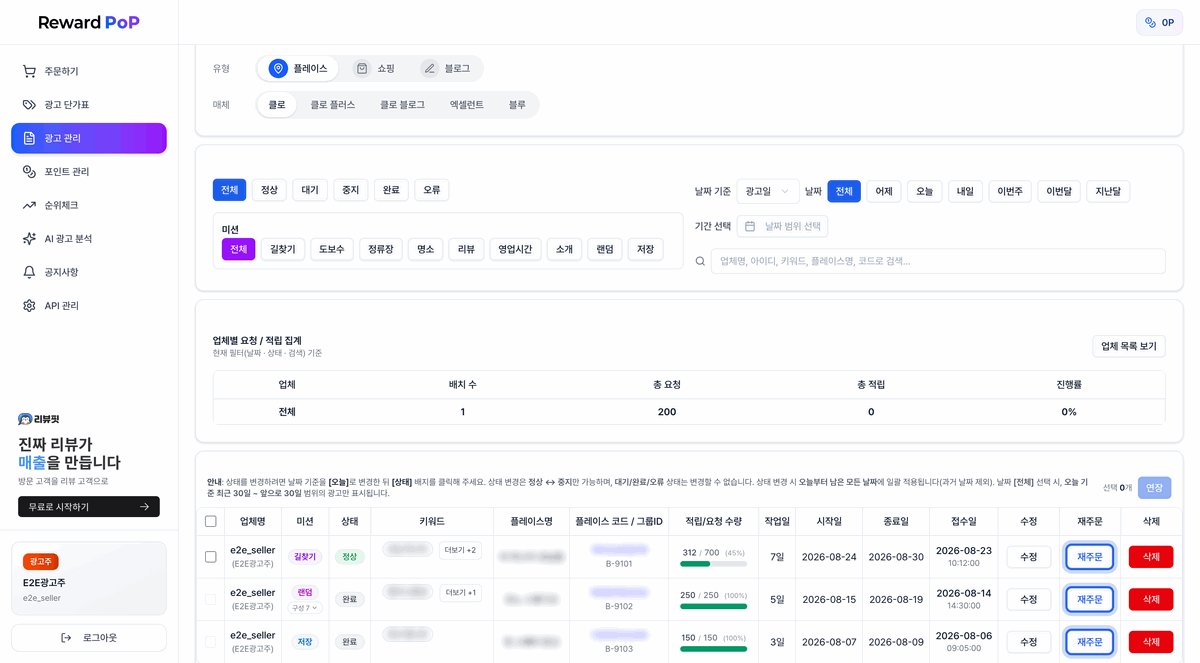Expand 더보기 +2 keywords
Viewport: 1200px width, 663px height.
[461, 550]
